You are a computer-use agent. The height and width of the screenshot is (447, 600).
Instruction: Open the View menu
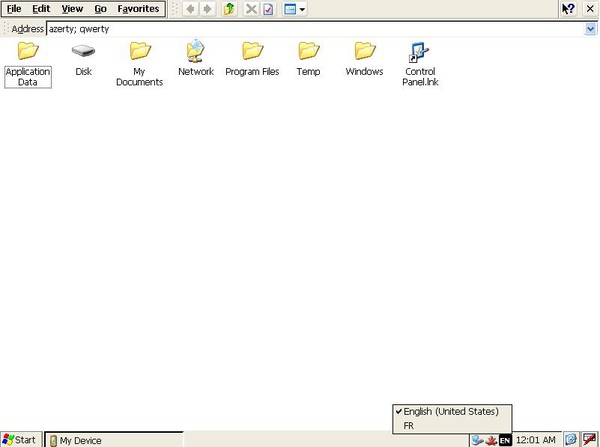click(x=72, y=9)
